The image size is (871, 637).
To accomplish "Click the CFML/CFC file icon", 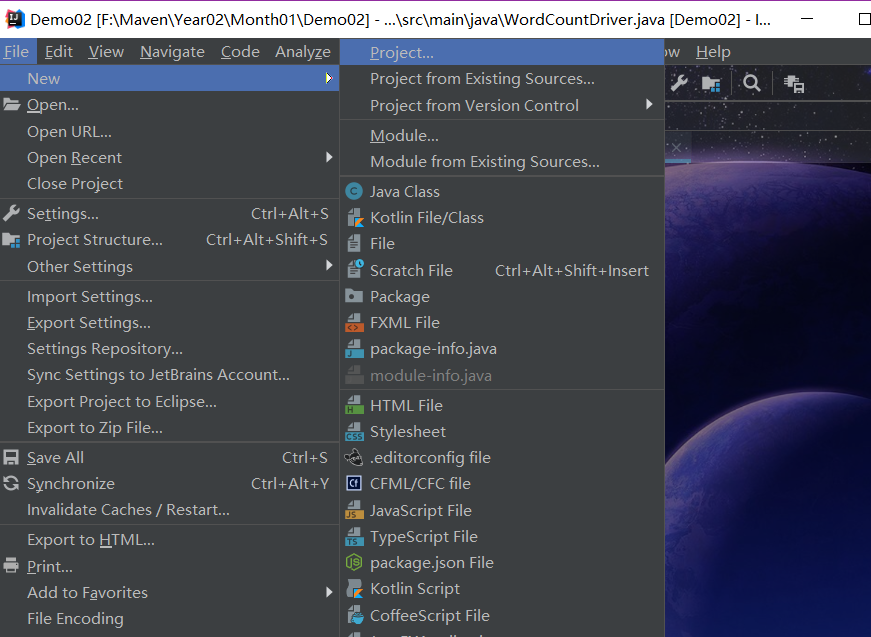I will tap(354, 483).
